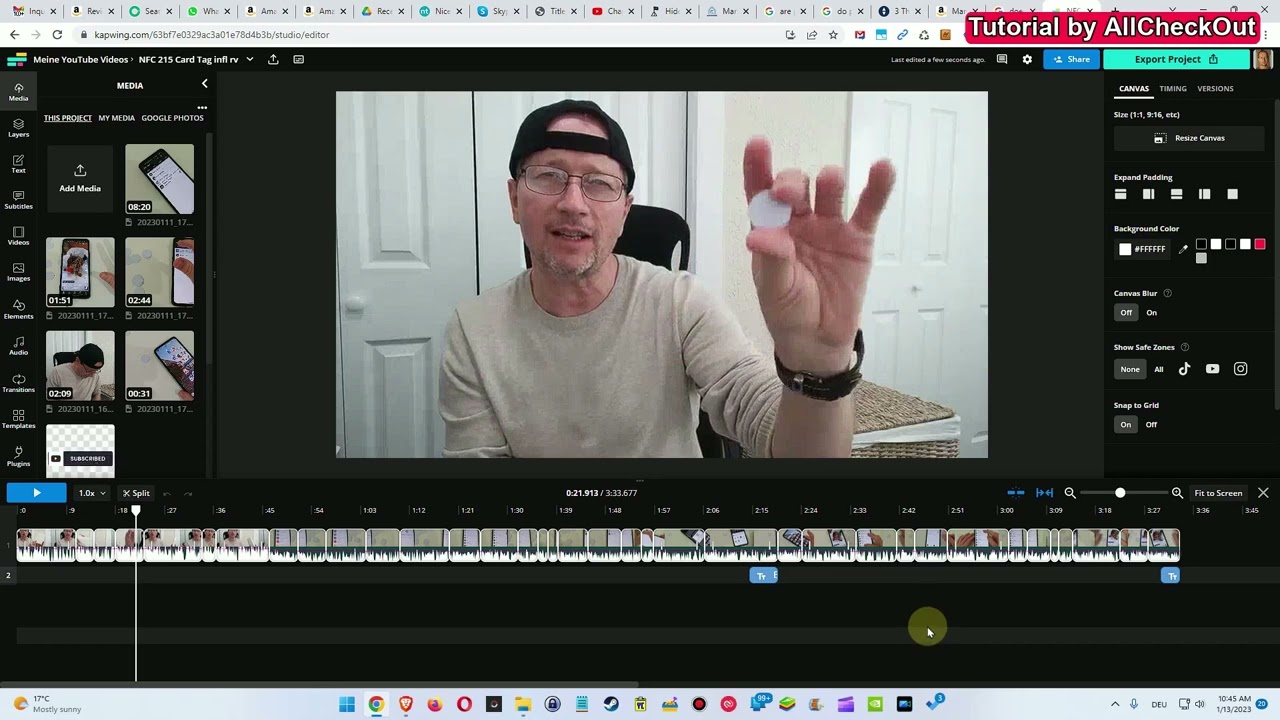Show Instagram safe zone
This screenshot has height=720, width=1280.
click(x=1240, y=369)
